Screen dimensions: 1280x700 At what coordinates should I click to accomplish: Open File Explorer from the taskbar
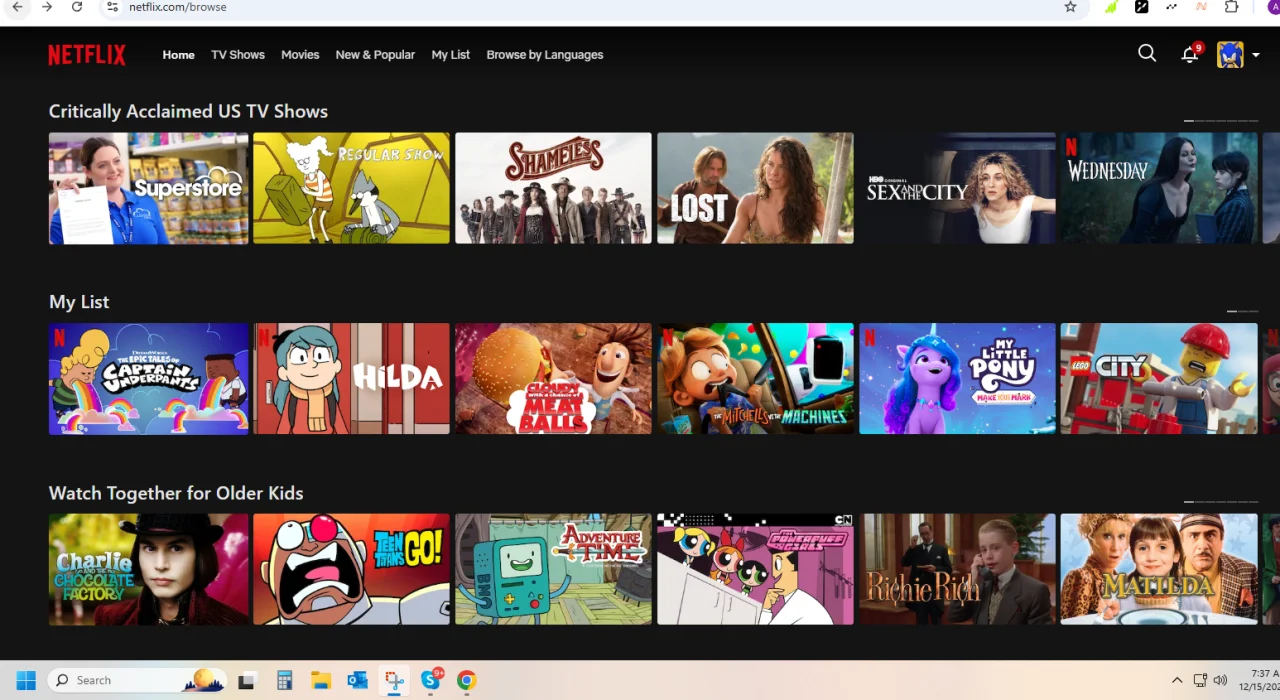320,681
